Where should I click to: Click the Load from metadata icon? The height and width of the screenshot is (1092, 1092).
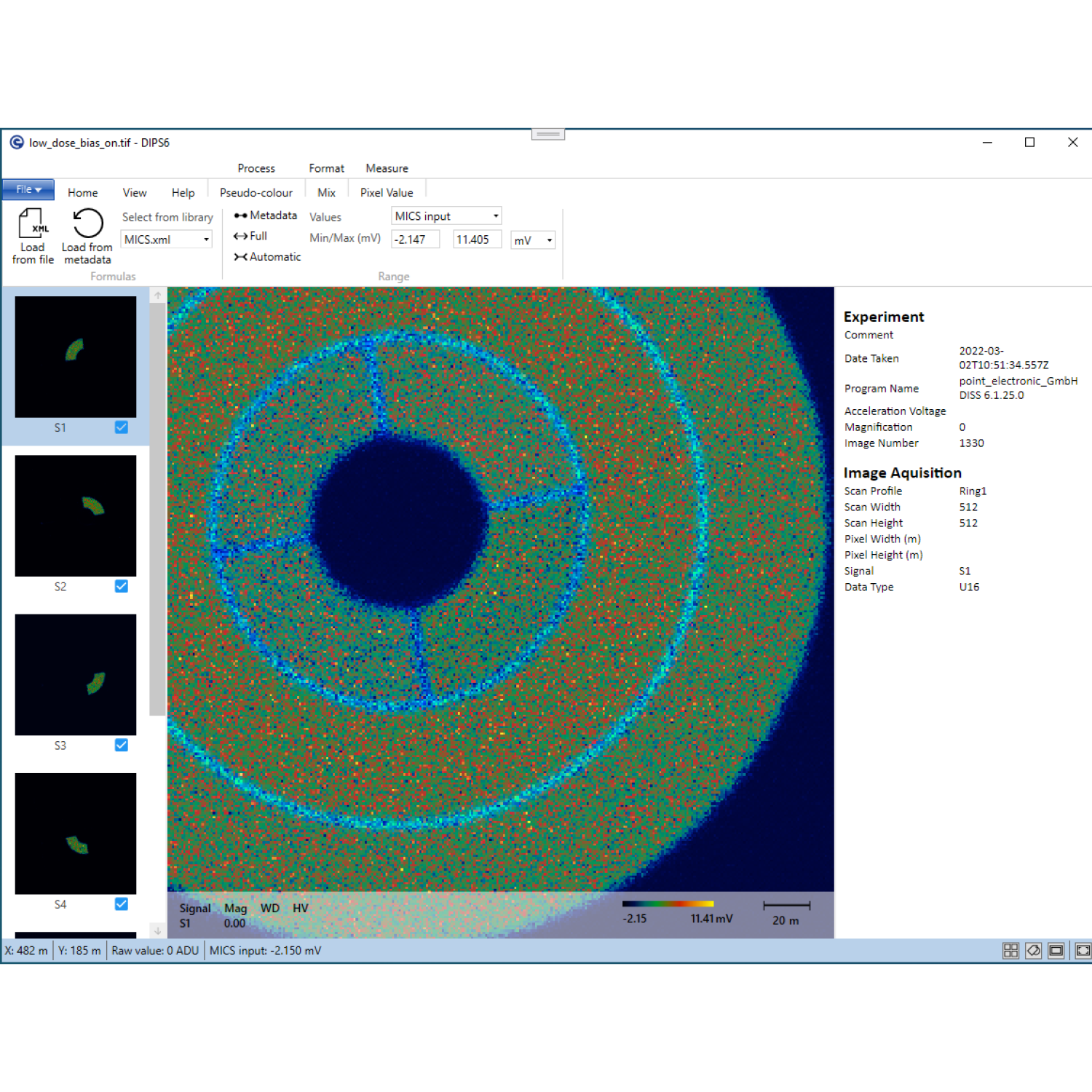(87, 224)
